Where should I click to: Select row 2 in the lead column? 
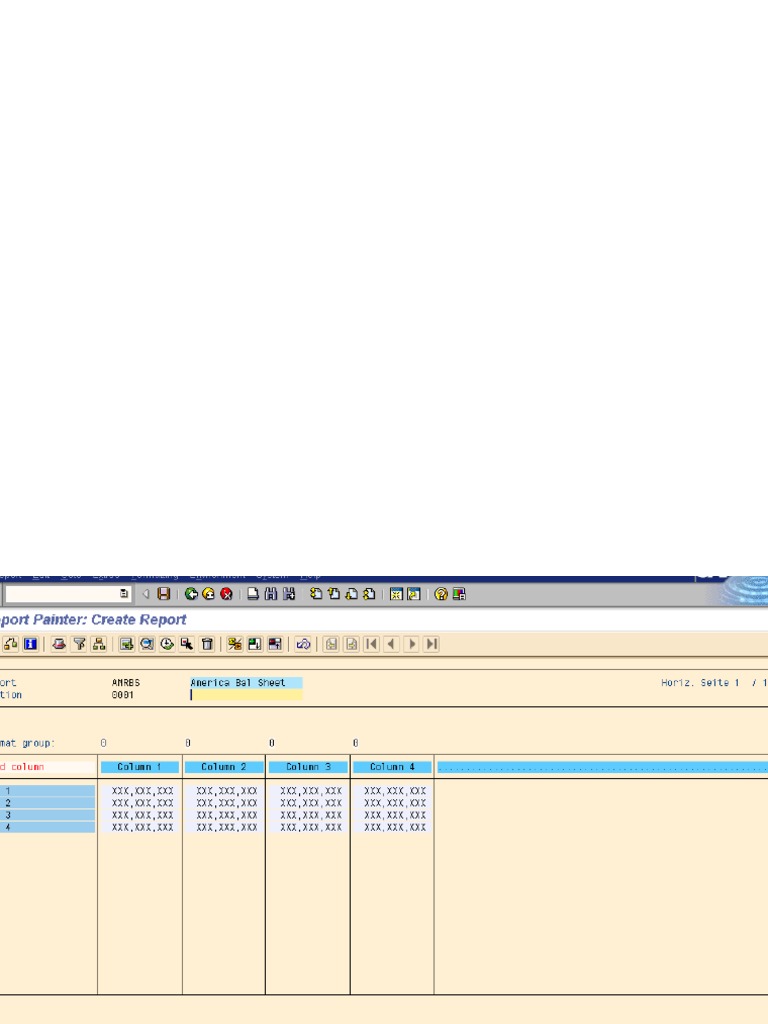pyautogui.click(x=48, y=803)
